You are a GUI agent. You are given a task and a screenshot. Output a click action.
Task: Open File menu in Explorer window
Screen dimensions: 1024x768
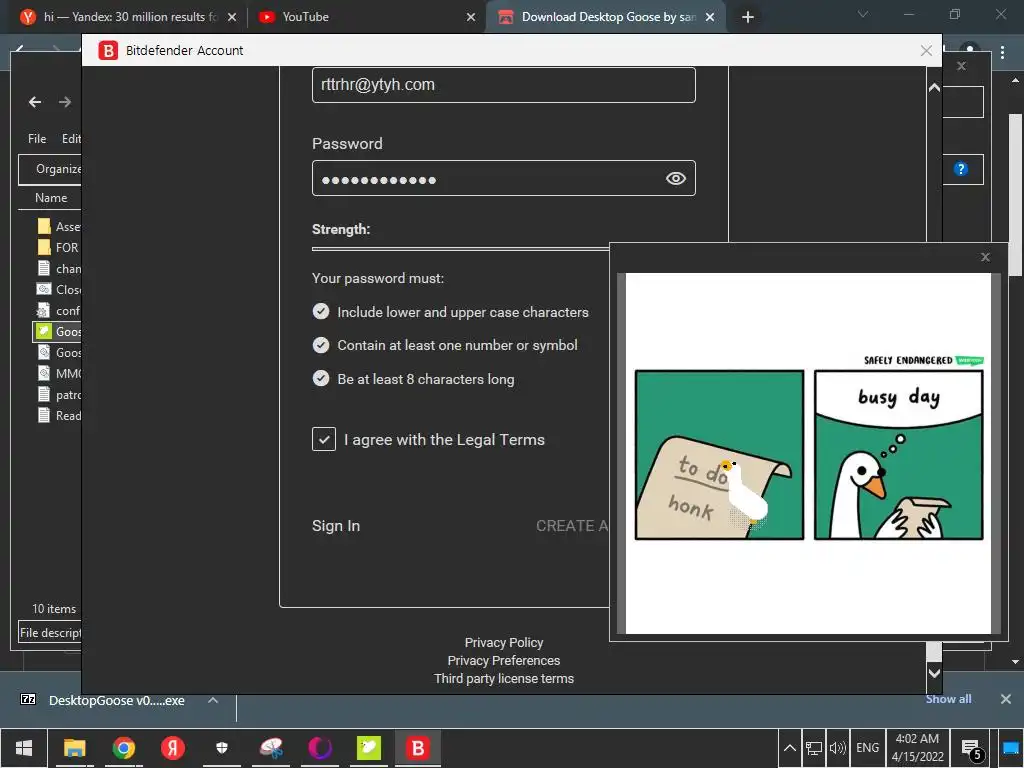point(37,138)
